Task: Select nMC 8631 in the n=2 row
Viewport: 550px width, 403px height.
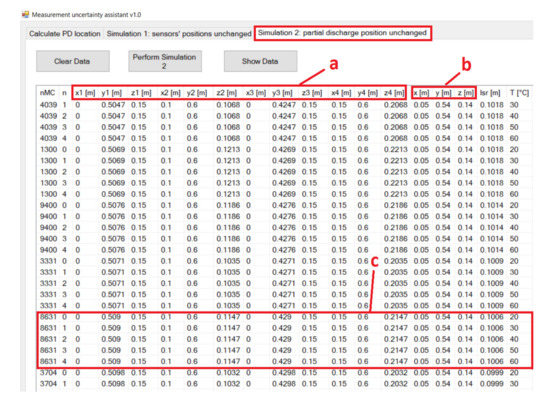Action: tap(48, 339)
